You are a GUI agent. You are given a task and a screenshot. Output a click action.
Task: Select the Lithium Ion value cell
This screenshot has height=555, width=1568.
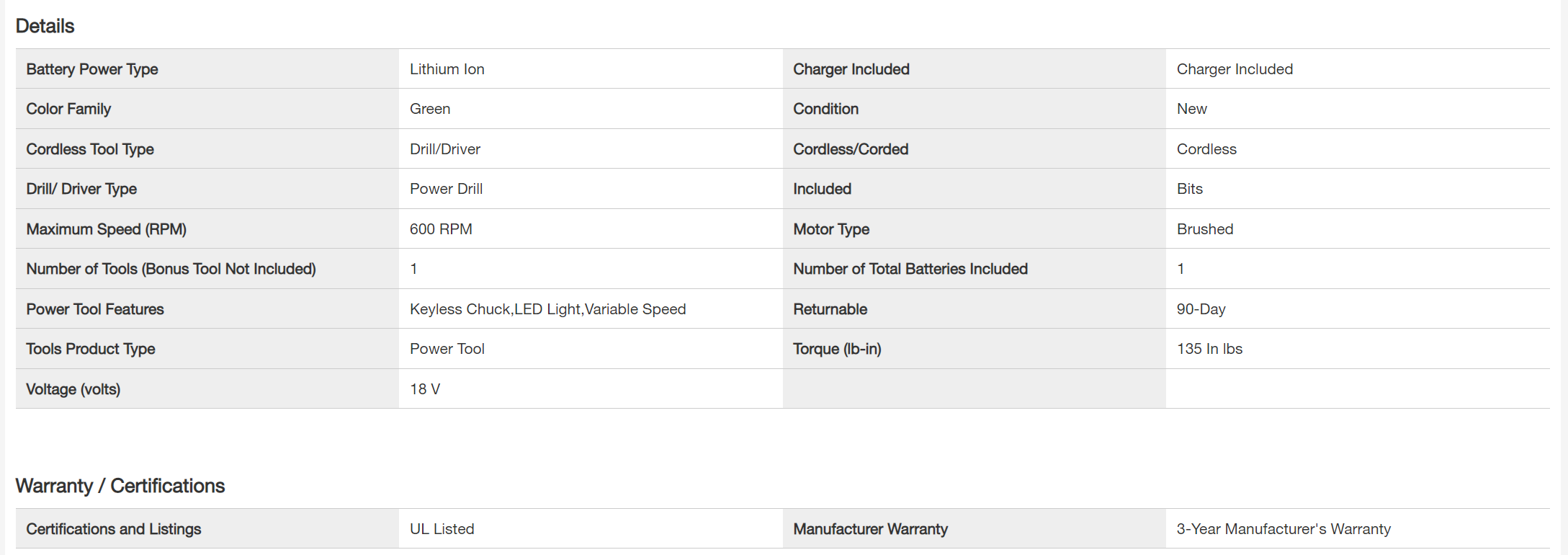(447, 69)
